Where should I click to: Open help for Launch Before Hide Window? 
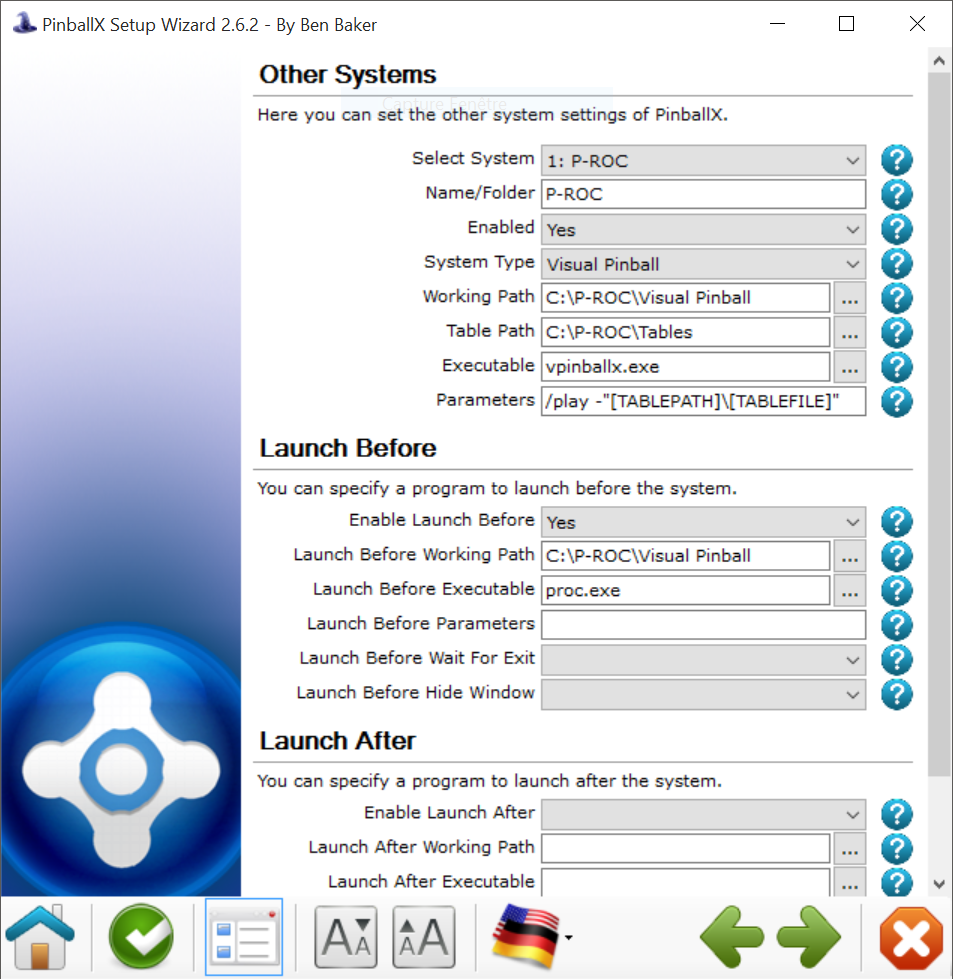(897, 694)
